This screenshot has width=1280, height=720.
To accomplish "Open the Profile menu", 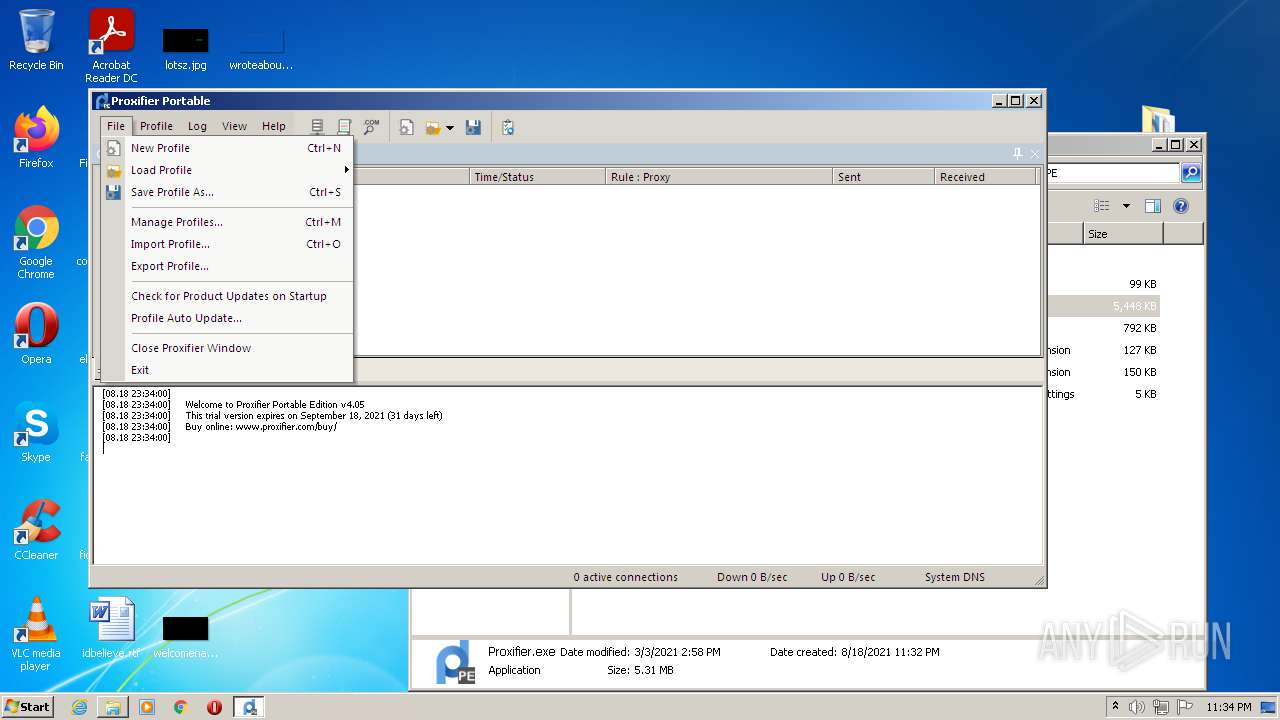I will (156, 126).
